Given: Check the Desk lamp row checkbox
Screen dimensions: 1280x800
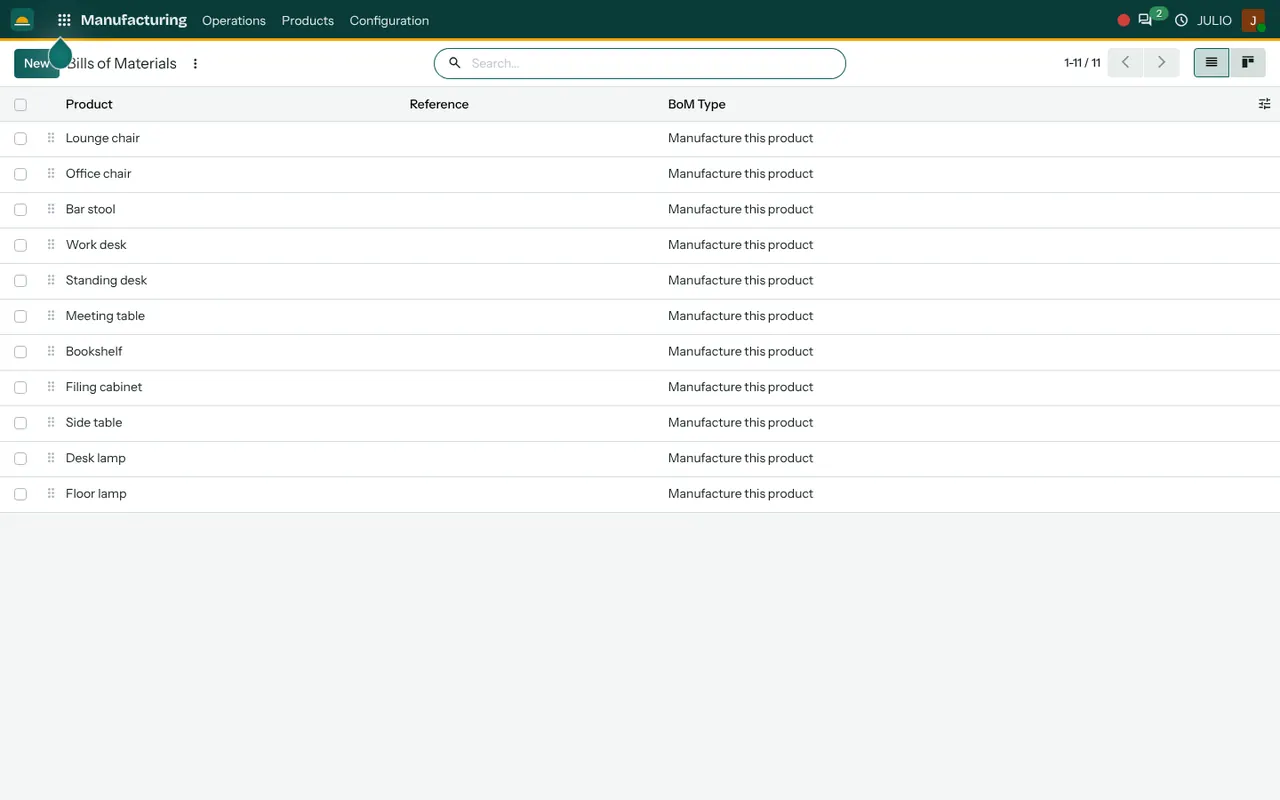Looking at the screenshot, I should (x=20, y=458).
